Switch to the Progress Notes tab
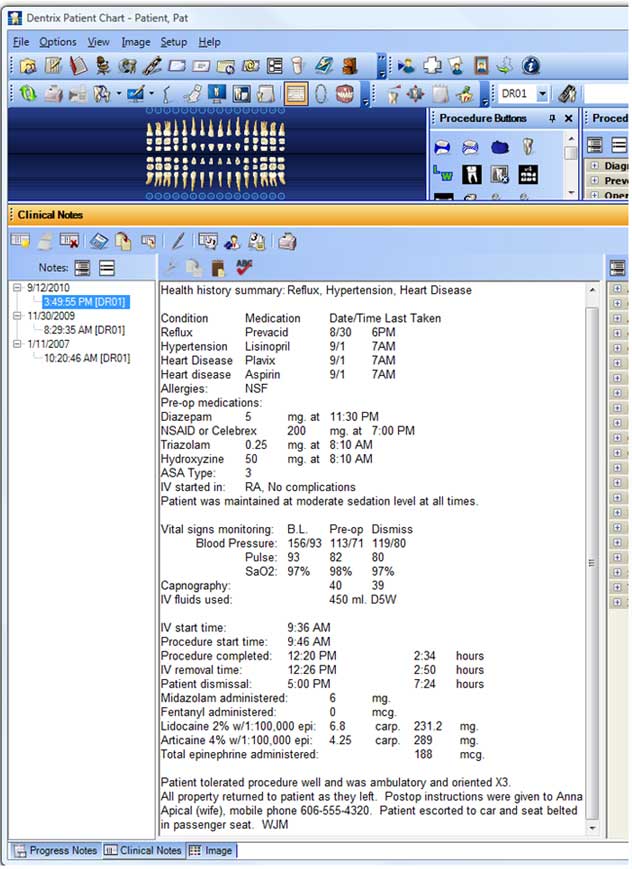Viewport: 632px width, 869px height. click(55, 850)
